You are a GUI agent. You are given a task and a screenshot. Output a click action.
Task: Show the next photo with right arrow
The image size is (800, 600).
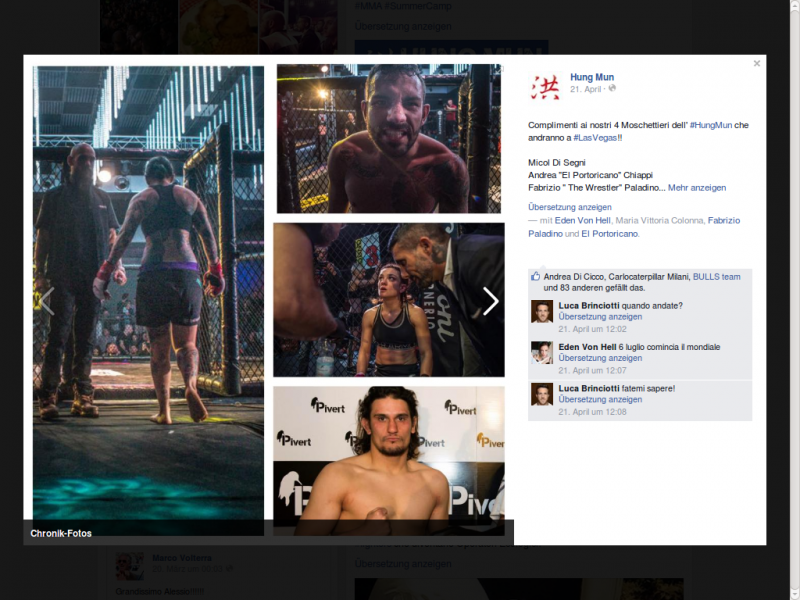[490, 301]
